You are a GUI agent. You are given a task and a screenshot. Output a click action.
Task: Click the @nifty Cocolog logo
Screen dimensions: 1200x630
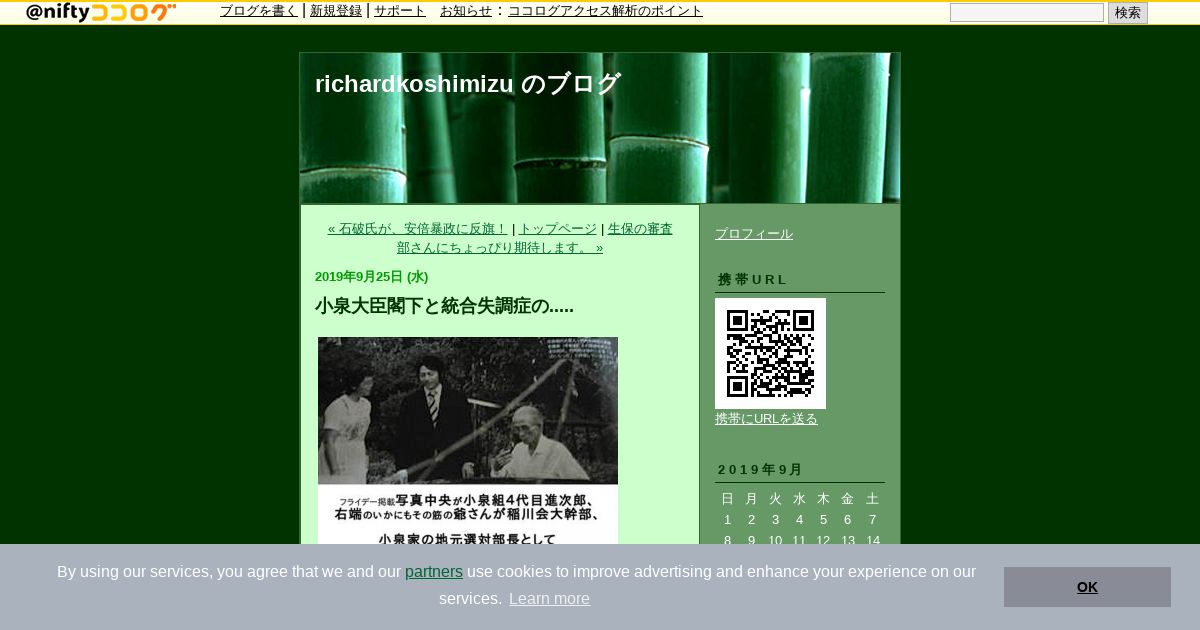coord(101,12)
